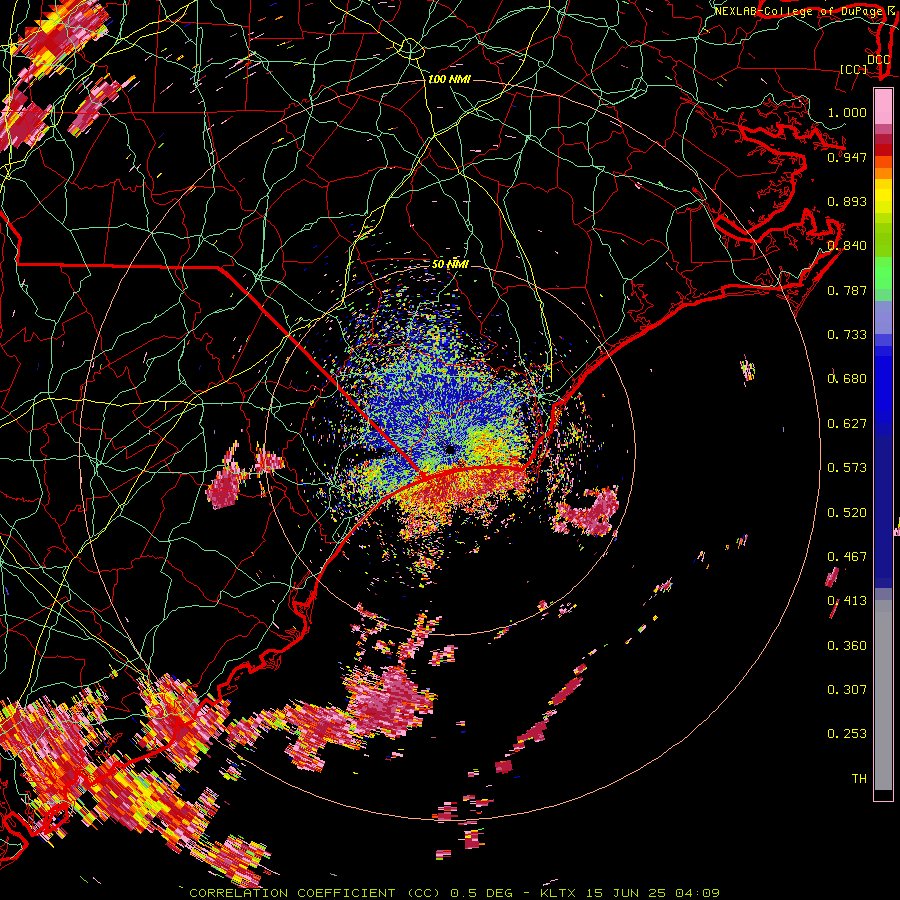Screen dimensions: 900x900
Task: Select the 0.520 scale value
Action: click(847, 512)
